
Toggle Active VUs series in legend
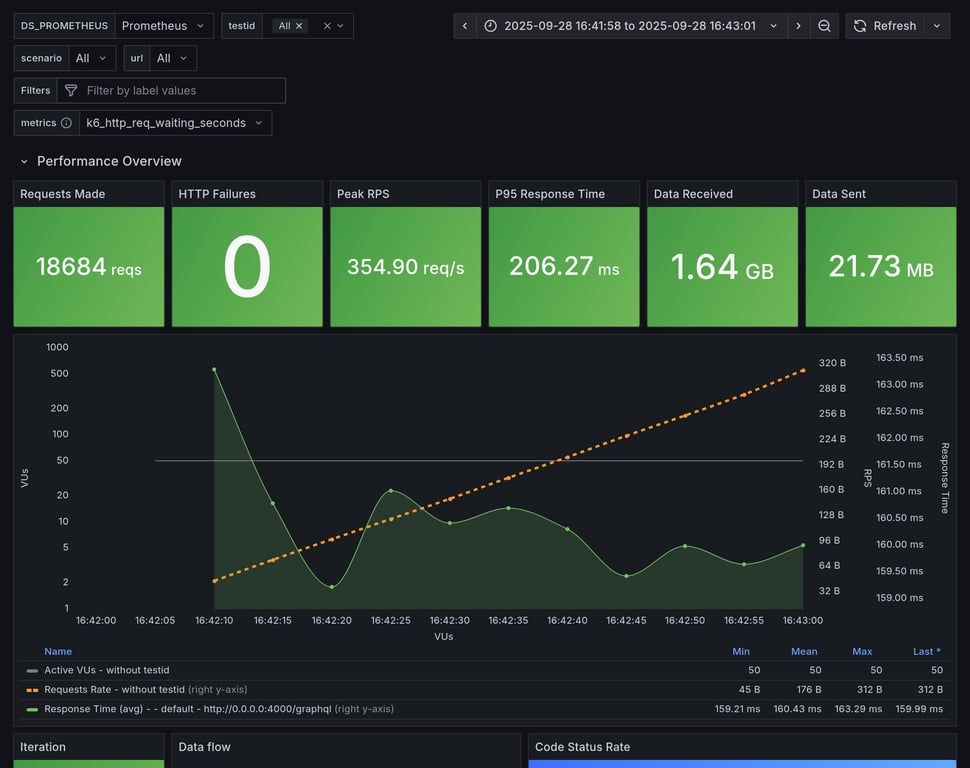coord(105,670)
